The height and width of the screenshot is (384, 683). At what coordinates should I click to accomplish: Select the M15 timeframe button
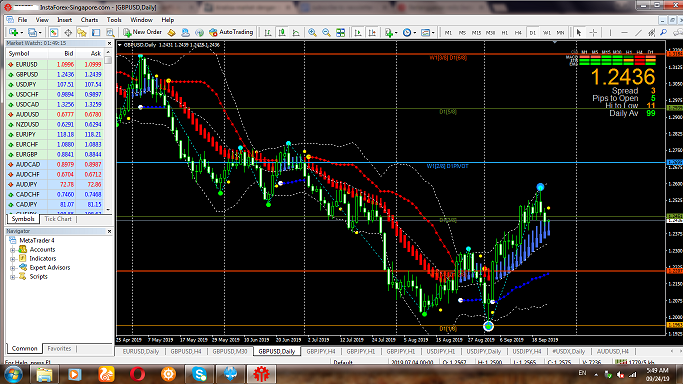click(476, 33)
